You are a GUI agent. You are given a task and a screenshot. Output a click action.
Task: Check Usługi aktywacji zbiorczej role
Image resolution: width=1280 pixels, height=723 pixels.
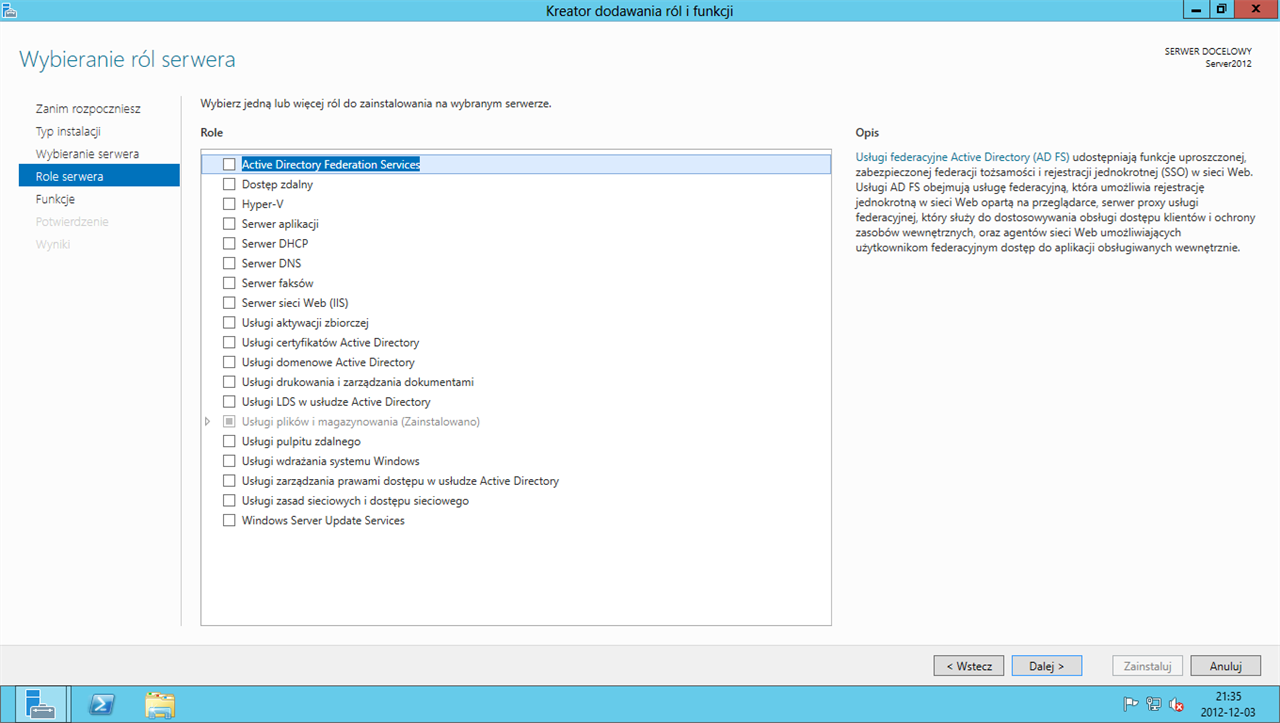click(x=229, y=323)
